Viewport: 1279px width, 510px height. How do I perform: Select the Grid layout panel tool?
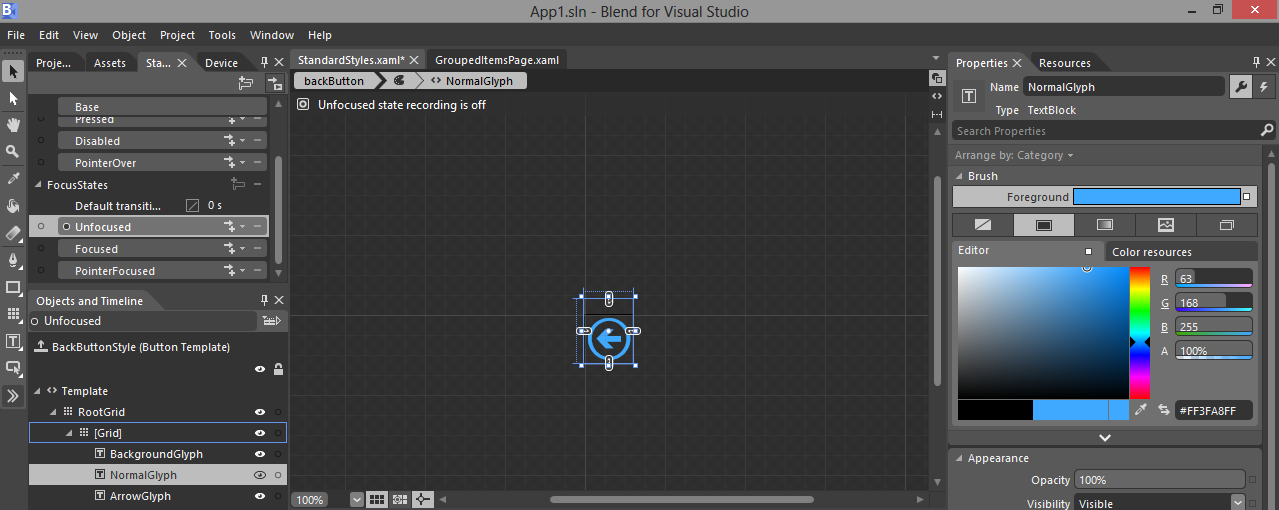click(13, 314)
